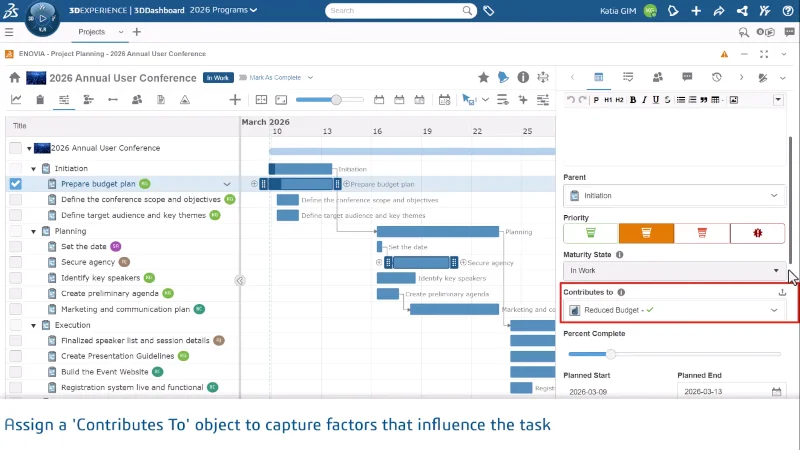Image resolution: width=800 pixels, height=450 pixels.
Task: Adjust the Percent Complete slider handle
Action: 611,354
